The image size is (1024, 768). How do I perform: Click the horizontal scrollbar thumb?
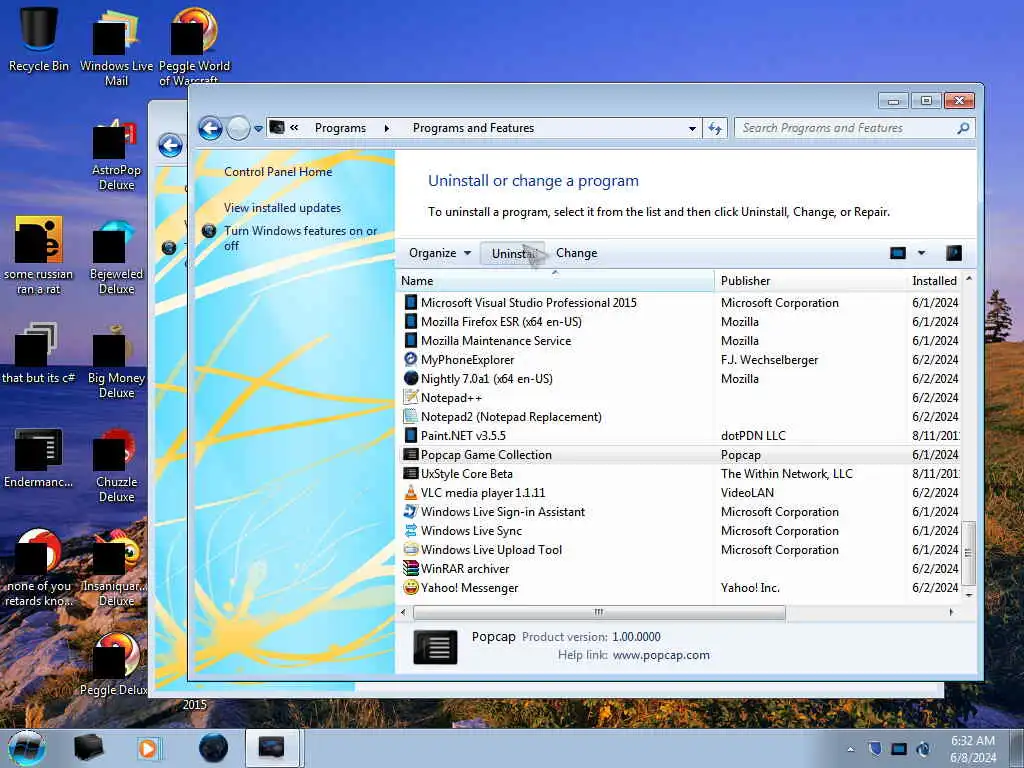599,613
